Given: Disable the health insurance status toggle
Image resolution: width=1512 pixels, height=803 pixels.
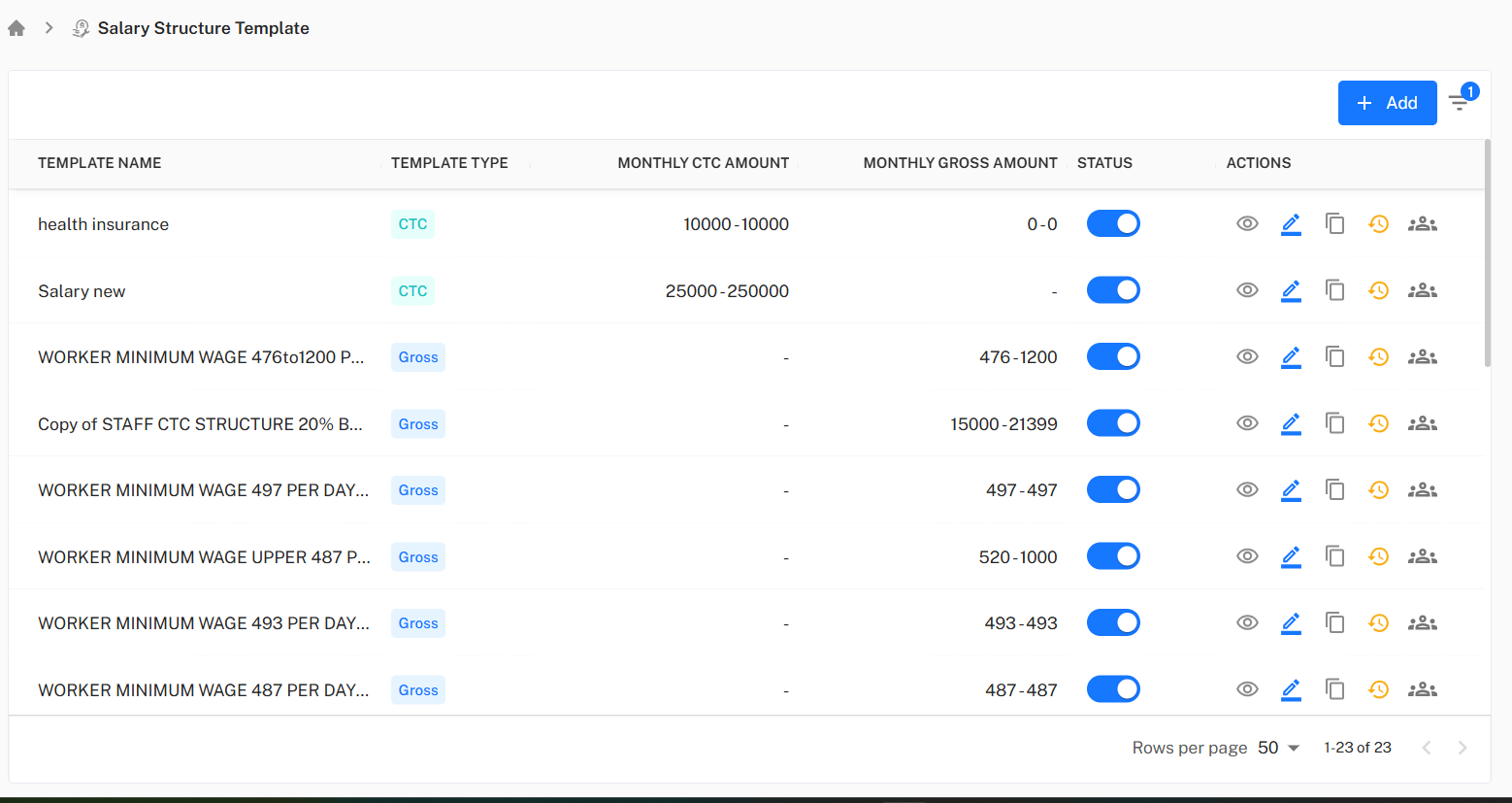Looking at the screenshot, I should (1113, 224).
